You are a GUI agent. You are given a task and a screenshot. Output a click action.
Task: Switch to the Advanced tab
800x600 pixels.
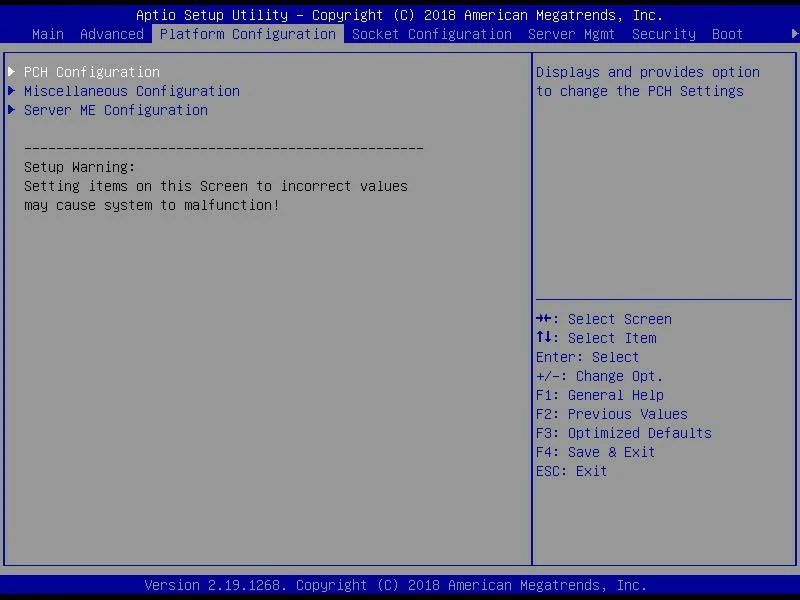coord(112,34)
